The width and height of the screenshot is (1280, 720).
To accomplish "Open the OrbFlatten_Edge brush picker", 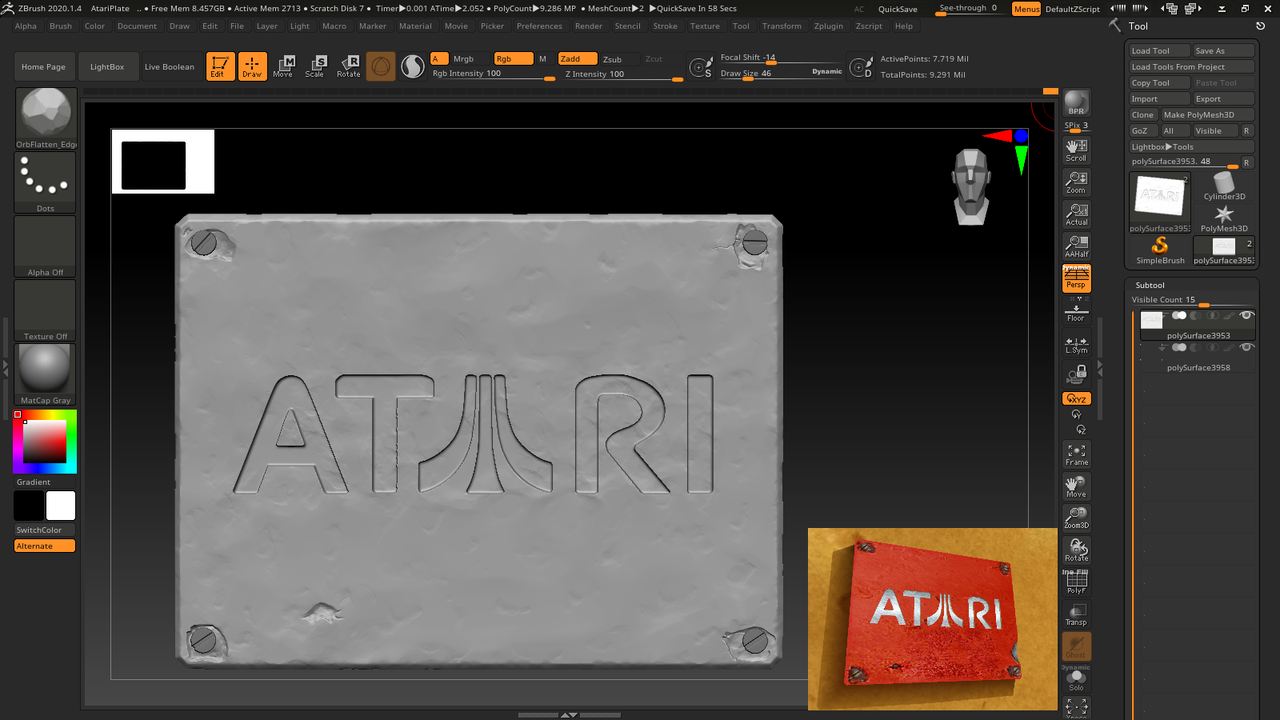I will [45, 119].
